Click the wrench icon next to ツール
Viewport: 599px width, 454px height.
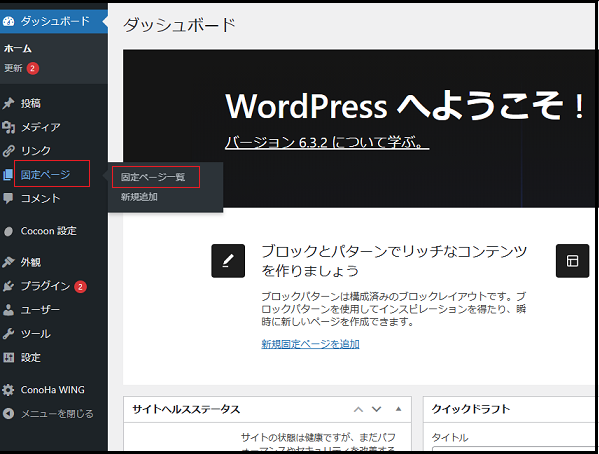tap(8, 334)
